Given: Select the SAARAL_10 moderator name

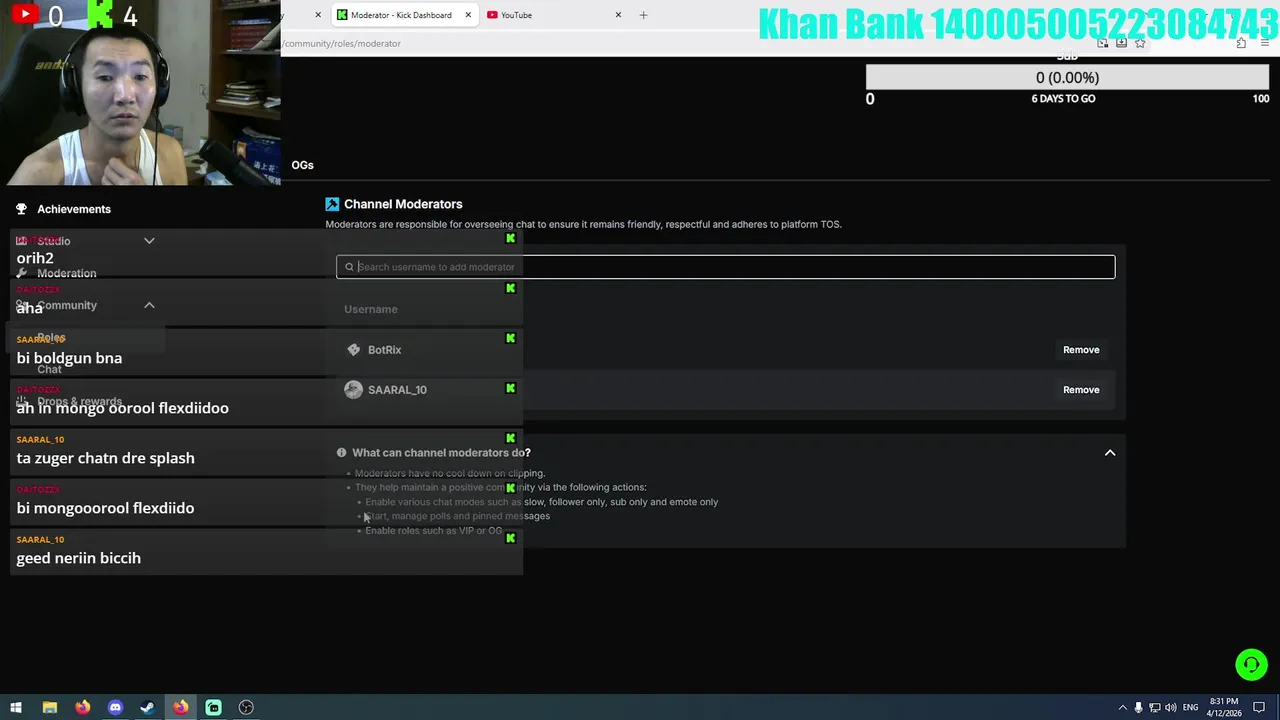Looking at the screenshot, I should click(x=397, y=390).
